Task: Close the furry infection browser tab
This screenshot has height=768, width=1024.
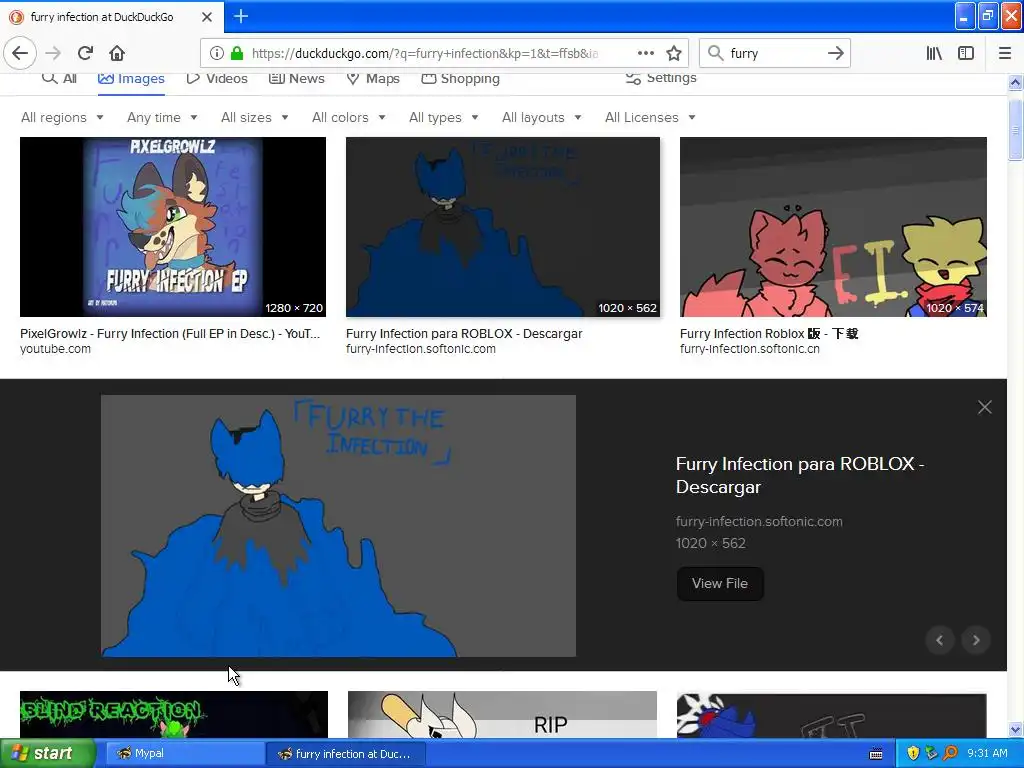Action: [x=206, y=17]
